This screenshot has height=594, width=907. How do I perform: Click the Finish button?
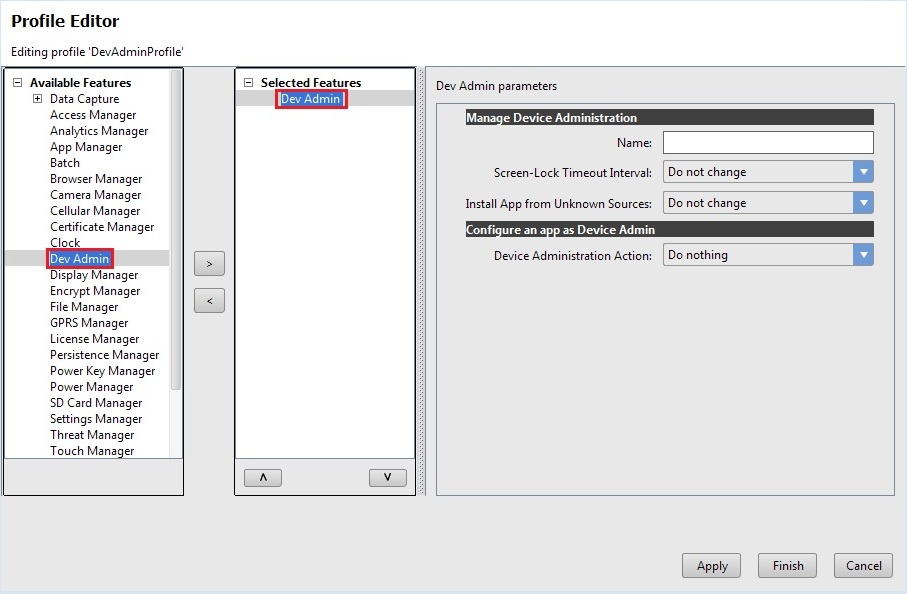pos(787,566)
